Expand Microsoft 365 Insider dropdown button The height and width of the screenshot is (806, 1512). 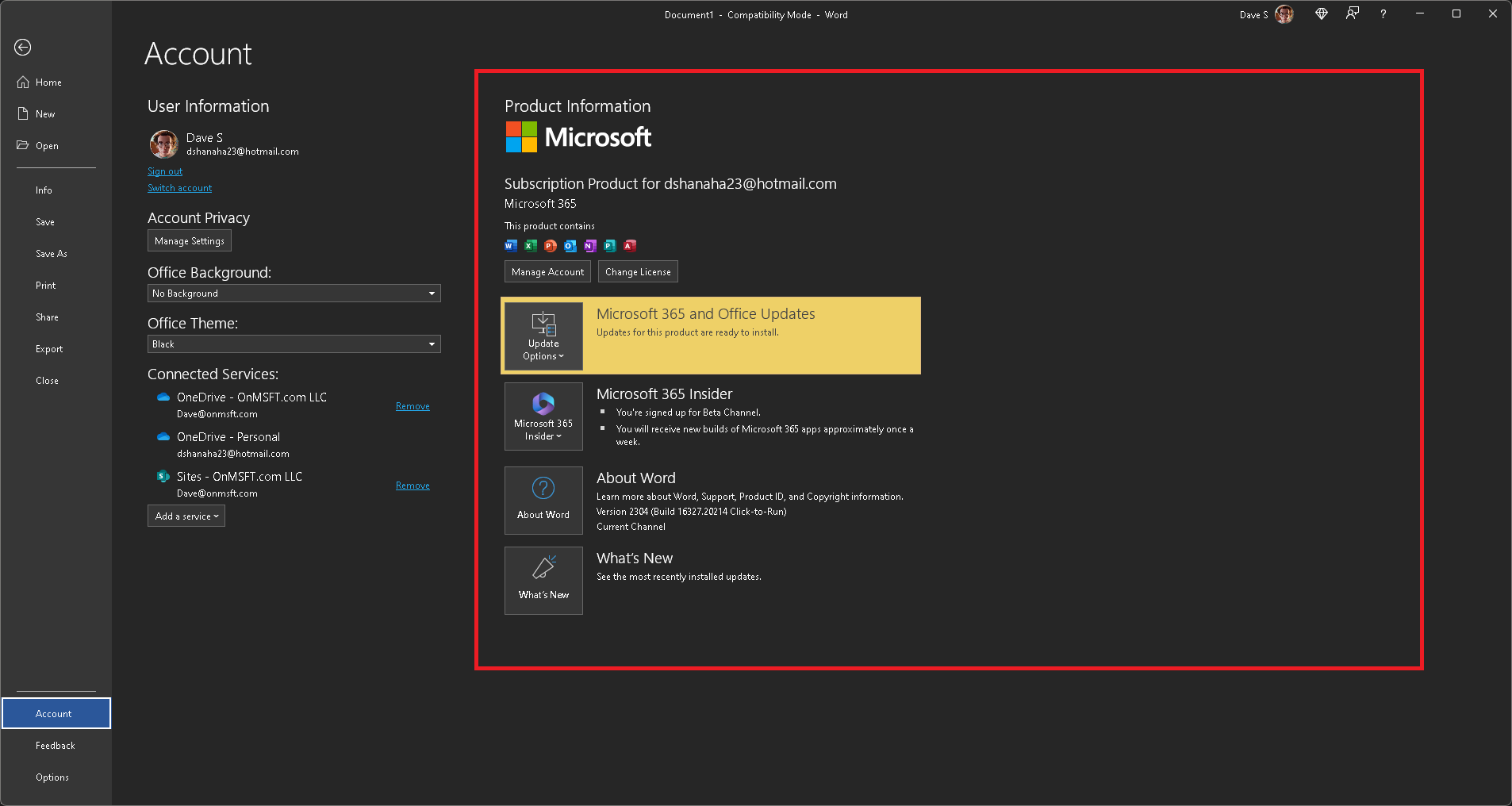543,416
